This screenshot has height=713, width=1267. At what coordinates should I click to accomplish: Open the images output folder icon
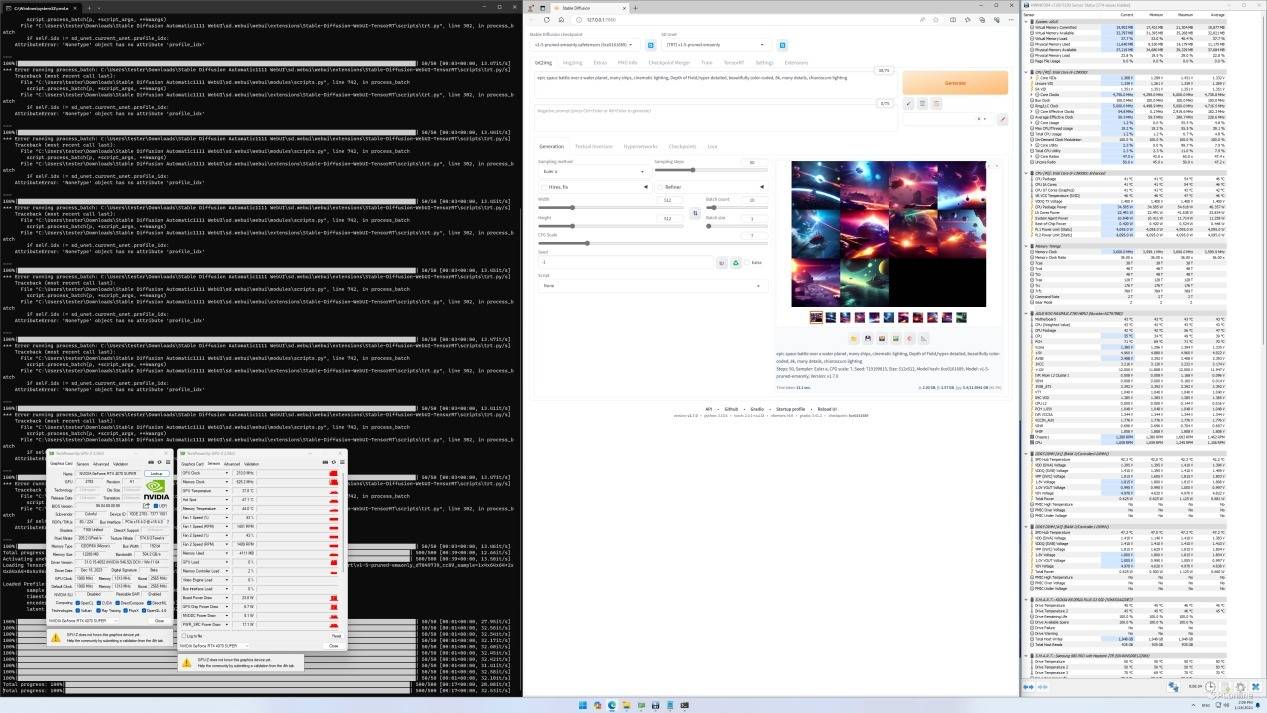[854, 339]
